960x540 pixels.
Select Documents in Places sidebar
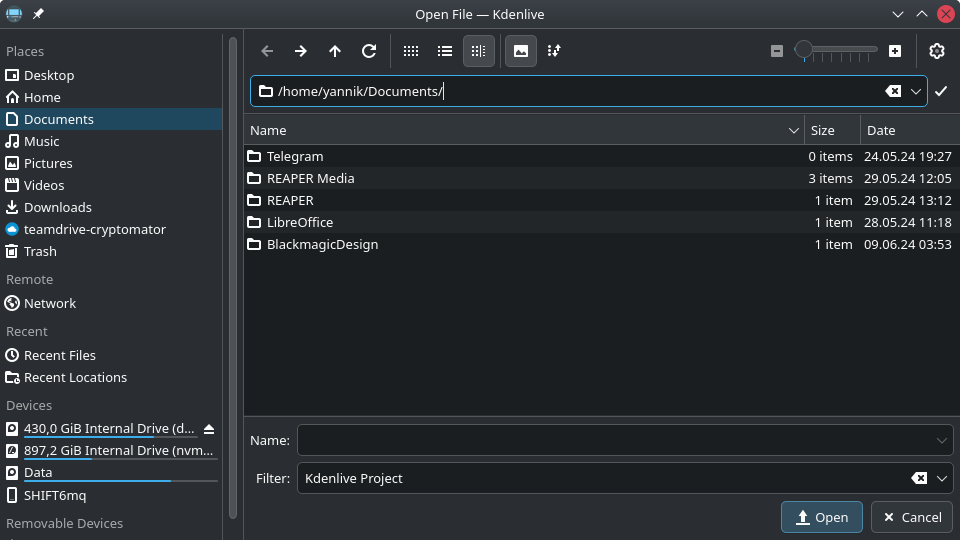[x=111, y=119]
